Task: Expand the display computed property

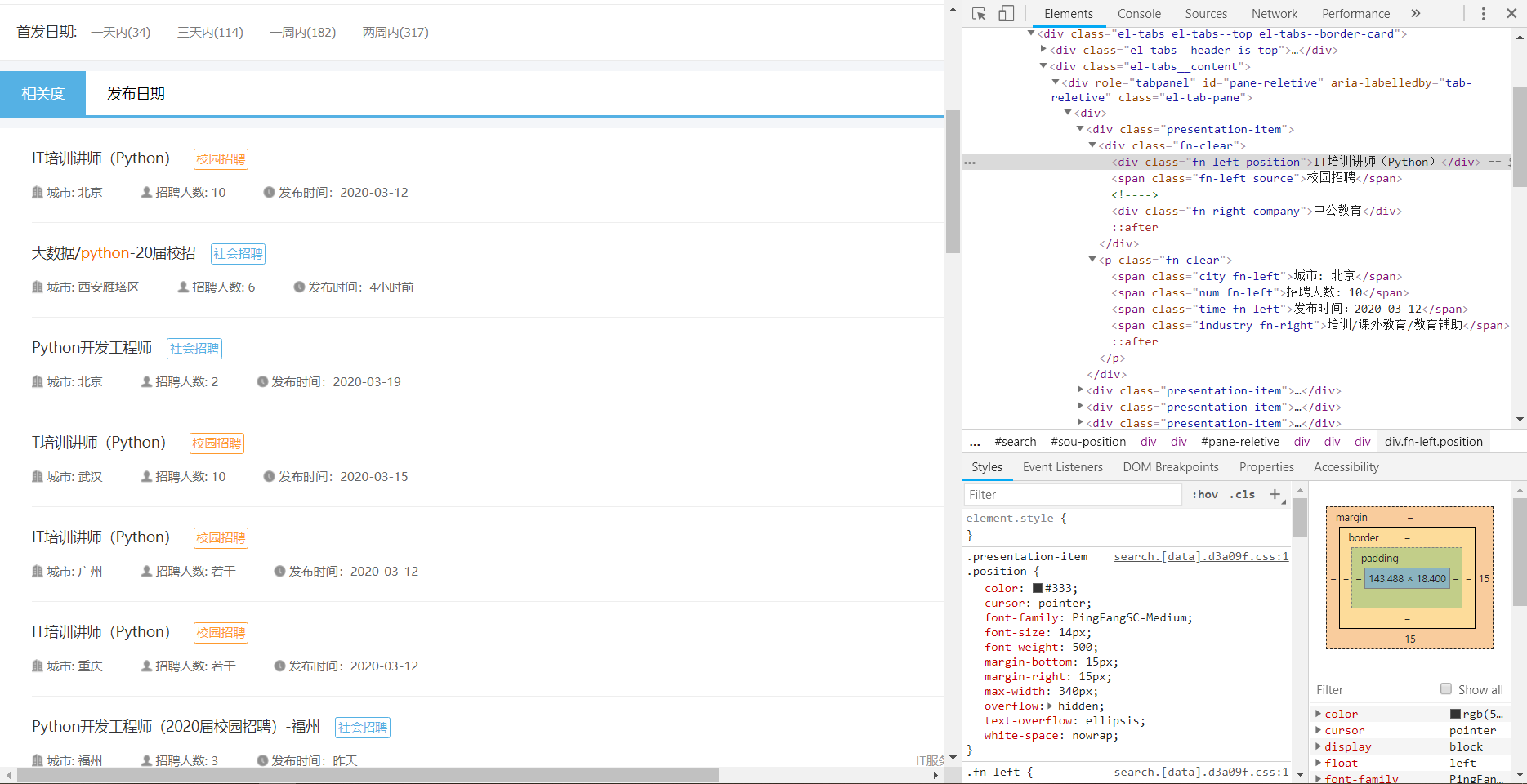Action: click(x=1318, y=746)
